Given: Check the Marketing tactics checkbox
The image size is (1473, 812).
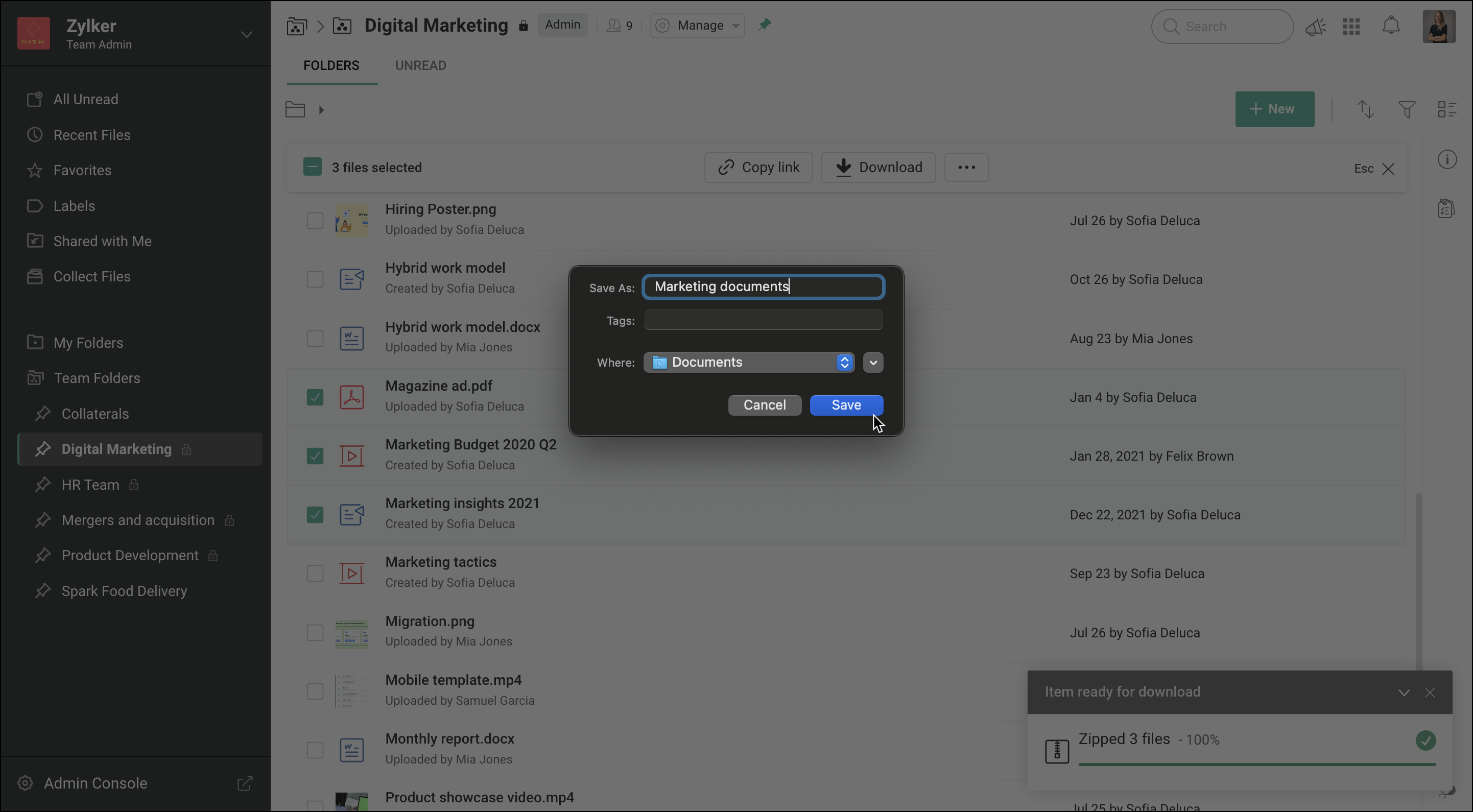Looking at the screenshot, I should [x=315, y=574].
